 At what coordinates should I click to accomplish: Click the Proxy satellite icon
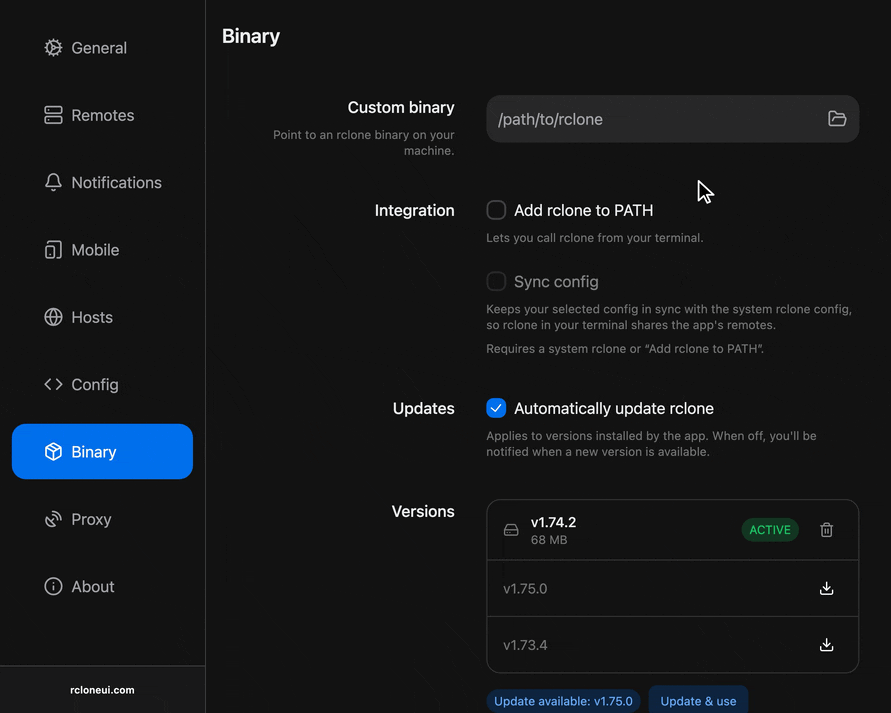(x=53, y=519)
